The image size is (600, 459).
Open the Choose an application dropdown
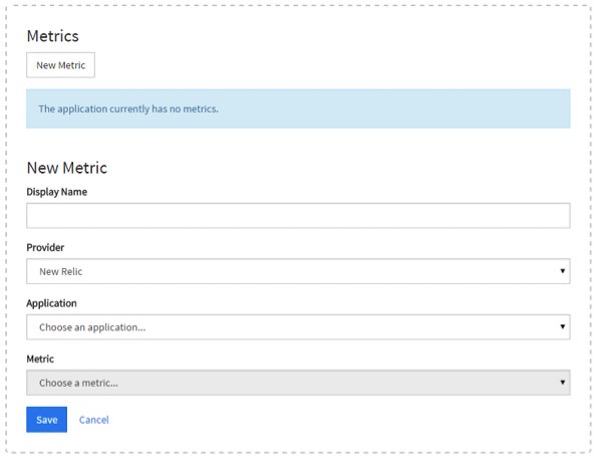coord(298,327)
